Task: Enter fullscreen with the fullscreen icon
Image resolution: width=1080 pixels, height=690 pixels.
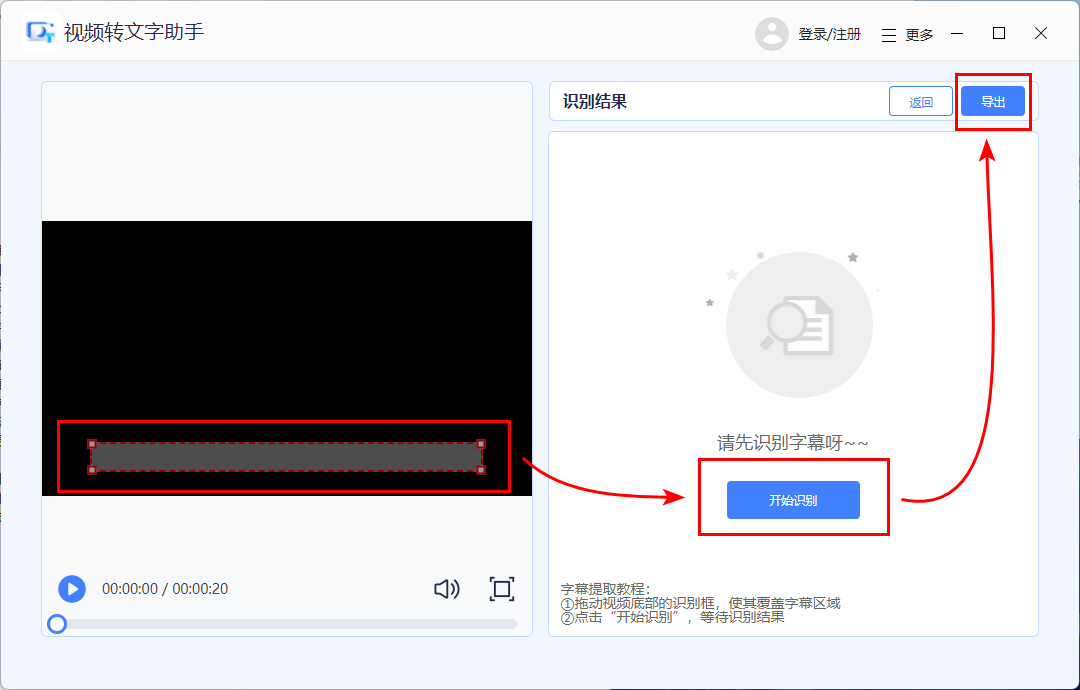Action: pyautogui.click(x=502, y=589)
